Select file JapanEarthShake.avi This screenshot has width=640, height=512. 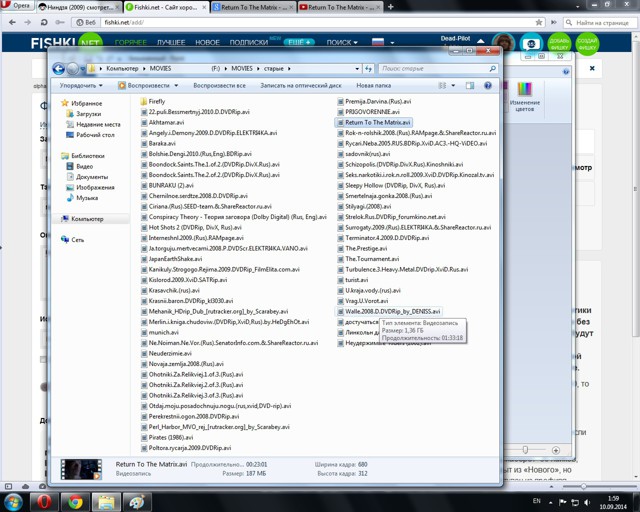[171, 259]
